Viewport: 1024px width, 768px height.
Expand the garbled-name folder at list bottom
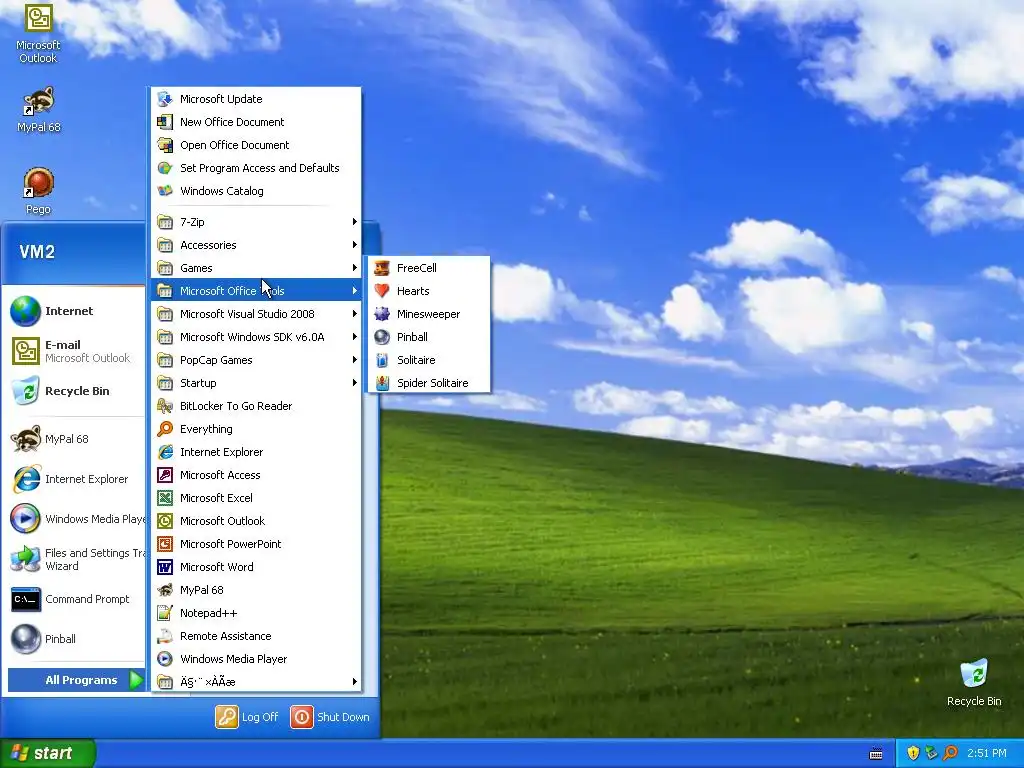click(256, 682)
